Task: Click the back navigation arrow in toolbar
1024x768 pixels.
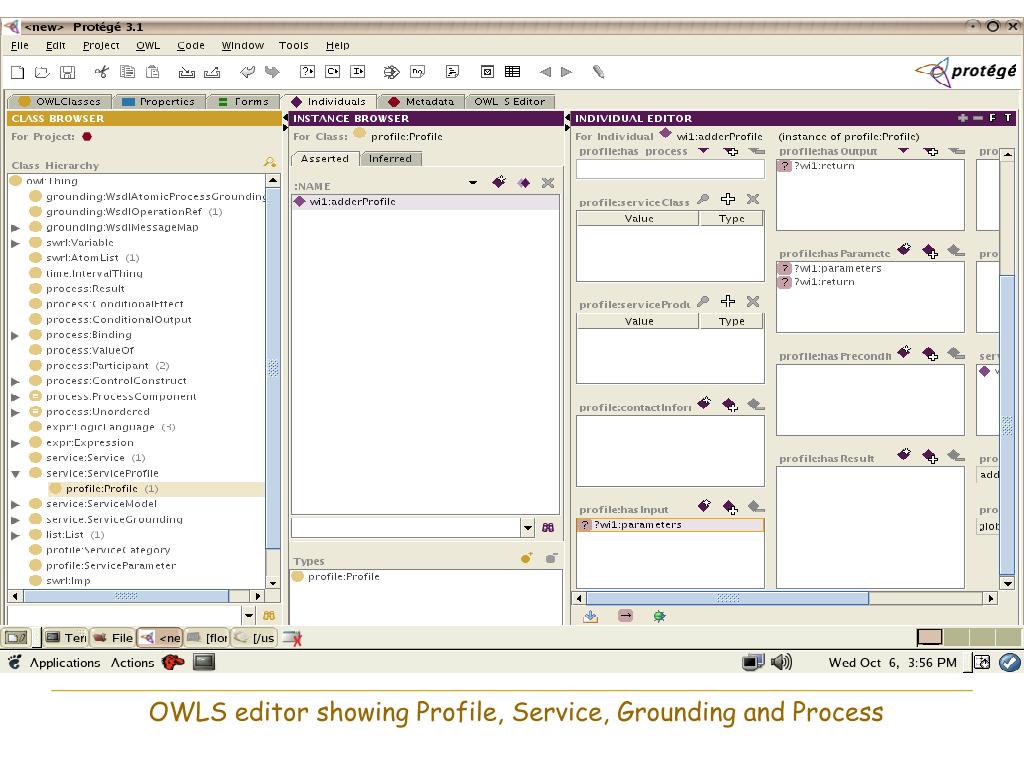Action: 545,72
